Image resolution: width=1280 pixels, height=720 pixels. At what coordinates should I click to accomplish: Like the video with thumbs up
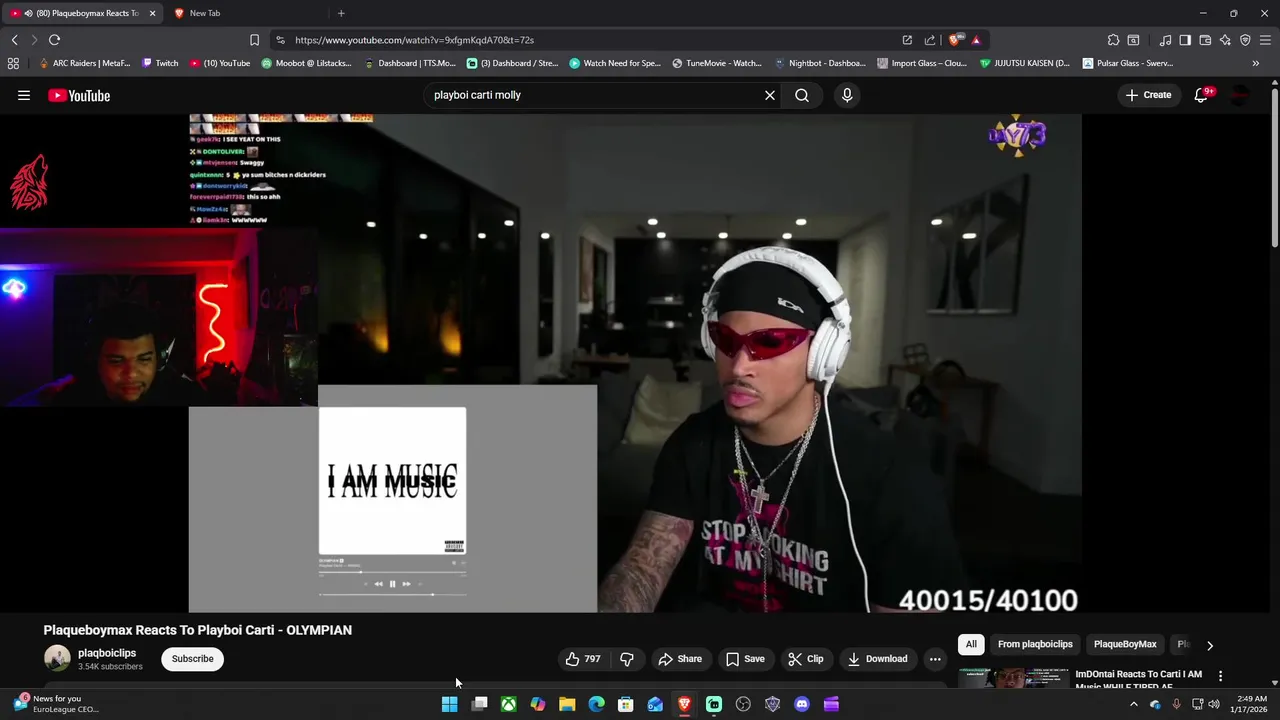583,659
